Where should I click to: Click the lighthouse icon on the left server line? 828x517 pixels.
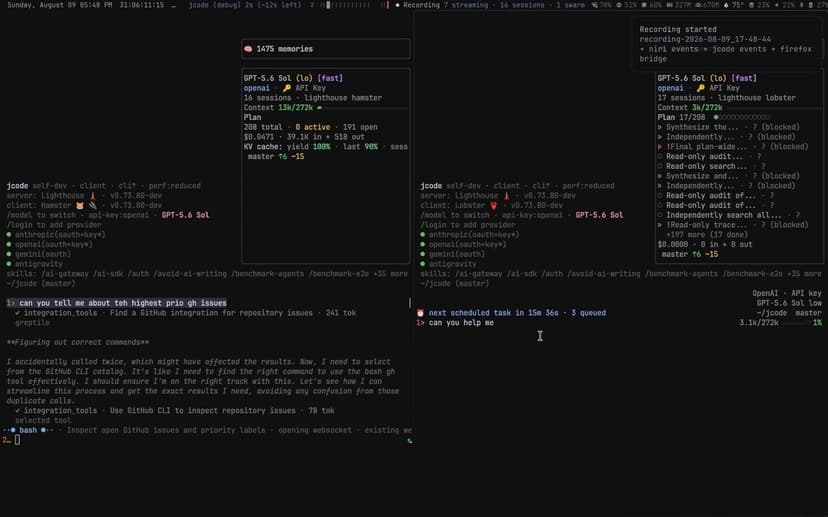[x=93, y=196]
